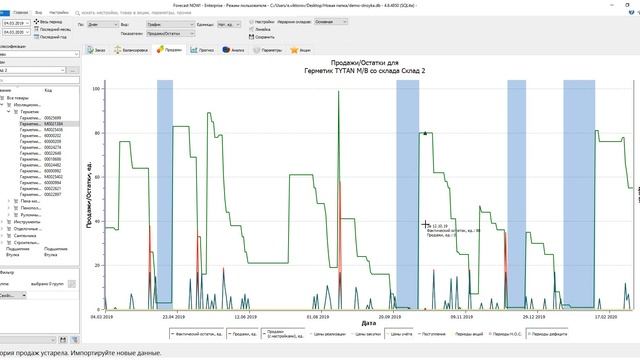
Task: Select Герметик item with code 60000994
Action: click(41, 183)
